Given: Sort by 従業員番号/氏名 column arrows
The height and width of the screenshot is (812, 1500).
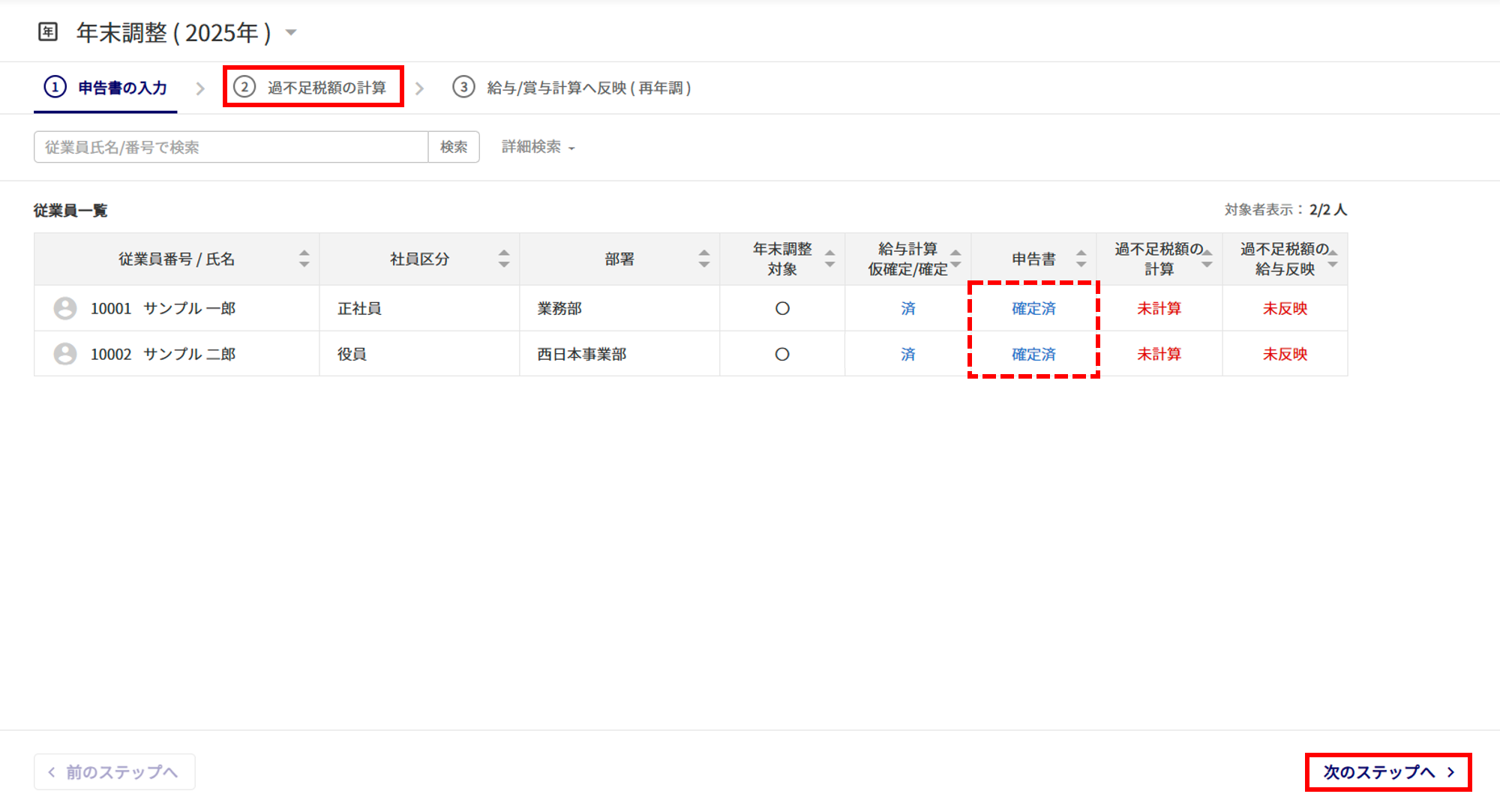Looking at the screenshot, I should point(304,259).
